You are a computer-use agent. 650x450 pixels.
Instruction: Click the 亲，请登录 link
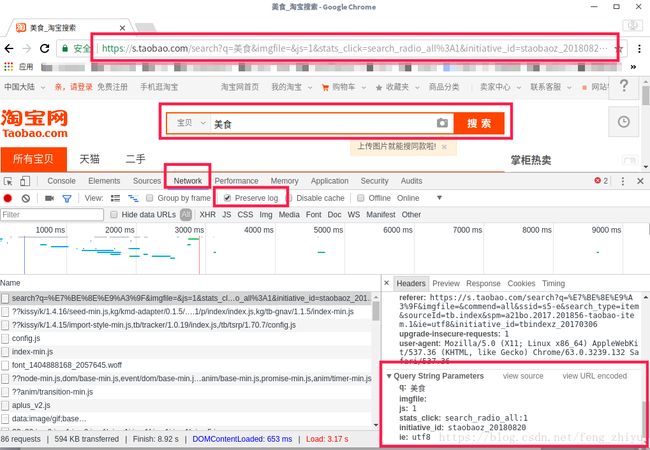pos(73,87)
